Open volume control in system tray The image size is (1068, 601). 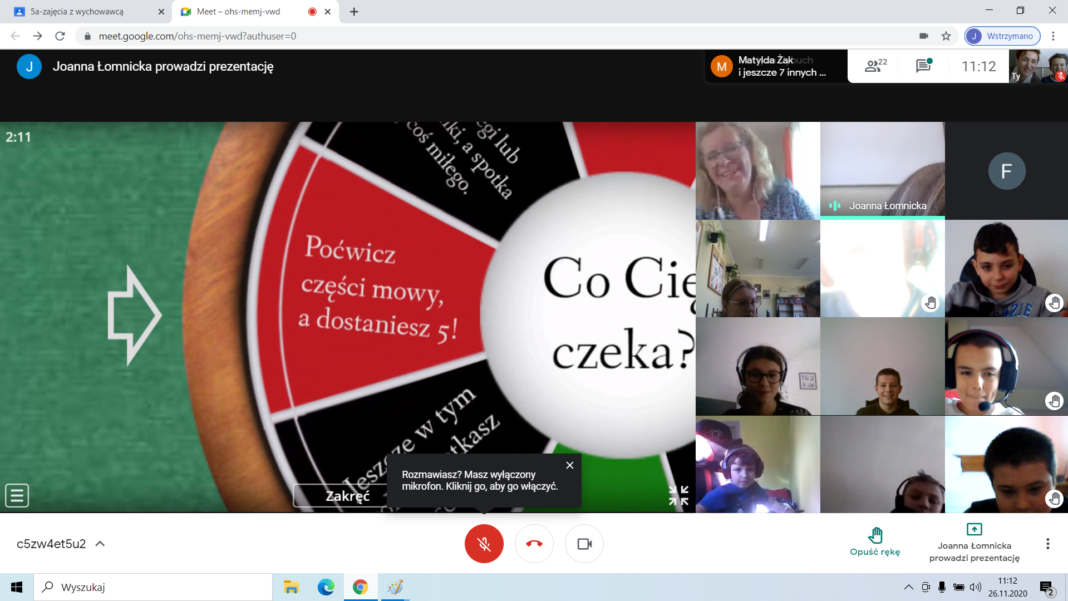point(975,587)
